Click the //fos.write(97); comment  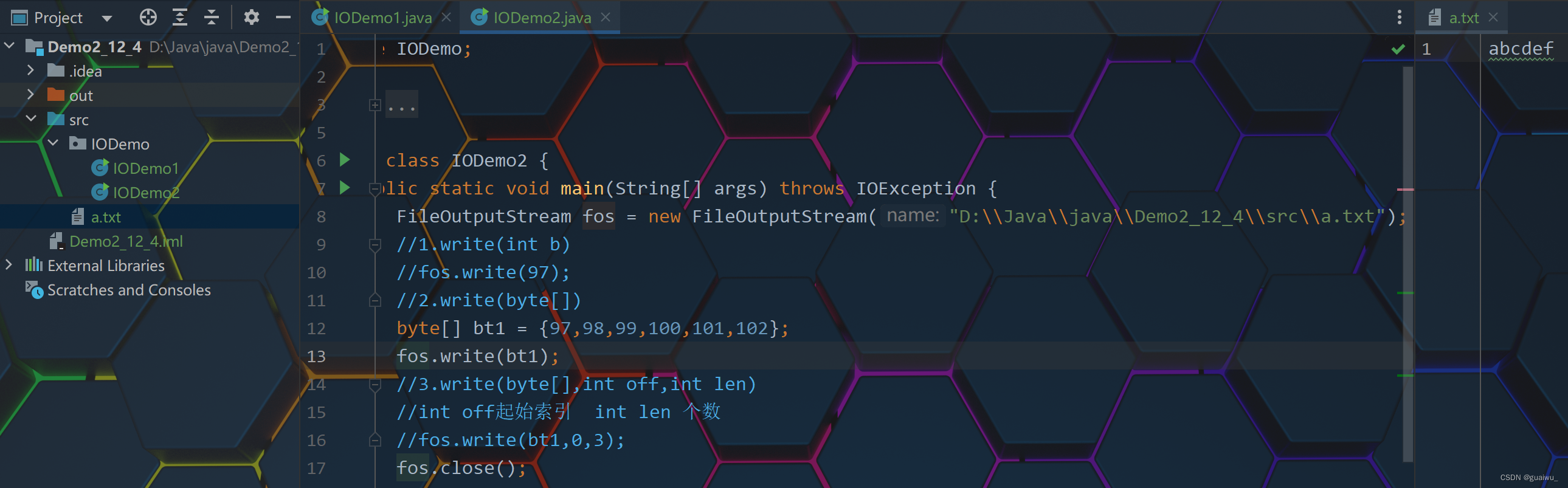click(x=483, y=273)
